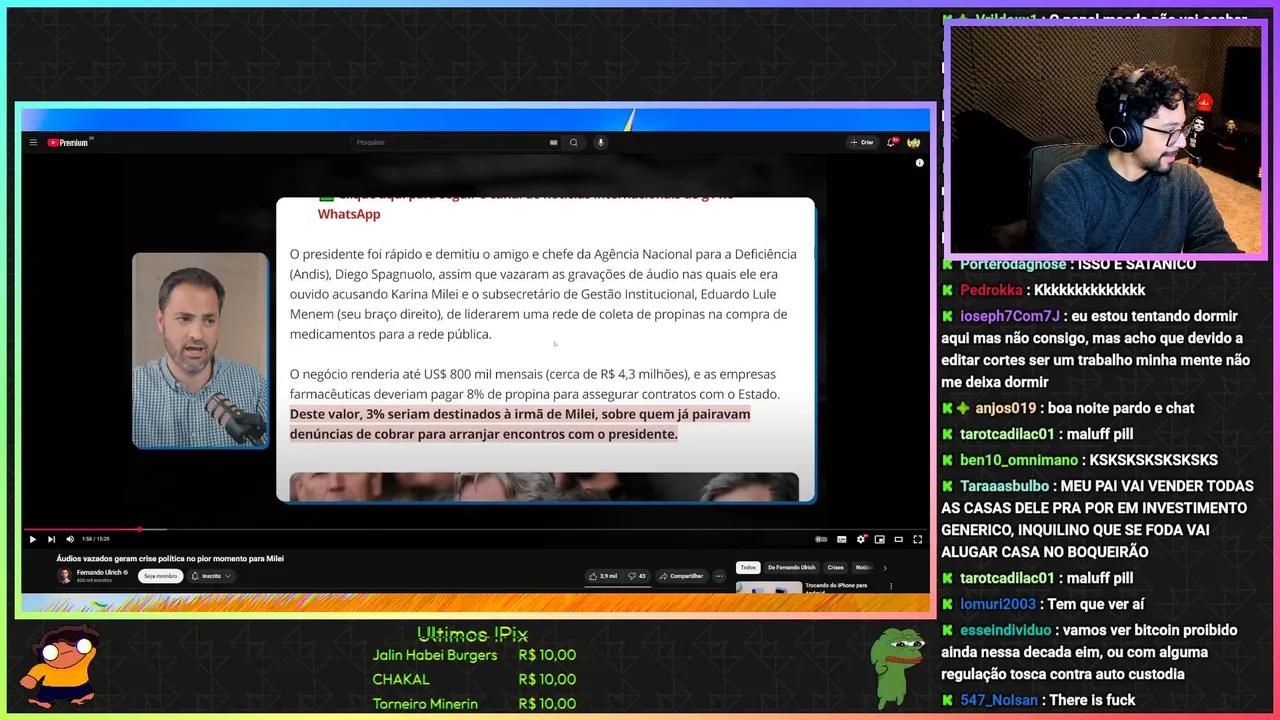Open Fernando Ulrich channel avatar

(65, 576)
